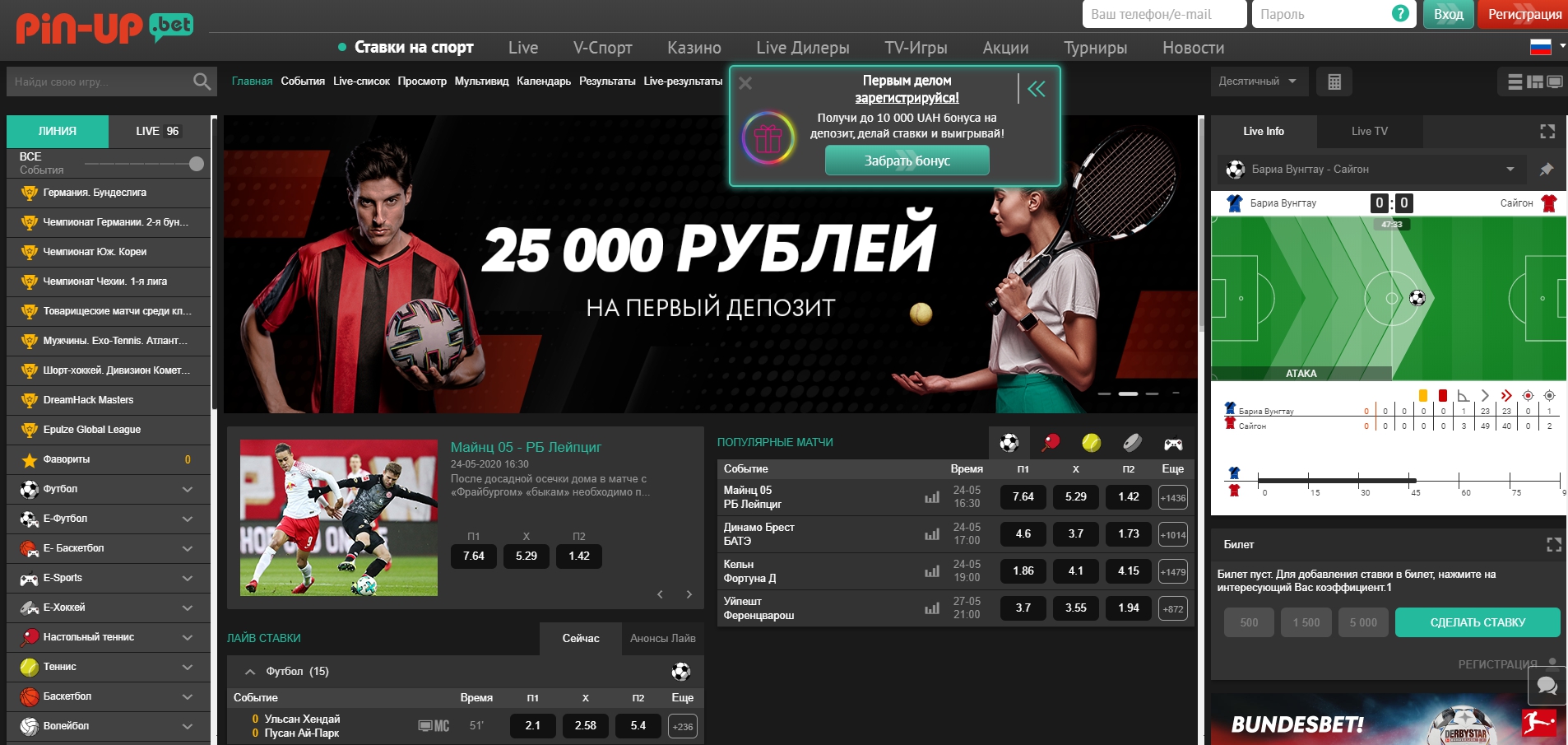Image resolution: width=1568 pixels, height=745 pixels.
Task: Open the Бариа Вунгтау - Сайгон match selector
Action: pyautogui.click(x=1374, y=169)
